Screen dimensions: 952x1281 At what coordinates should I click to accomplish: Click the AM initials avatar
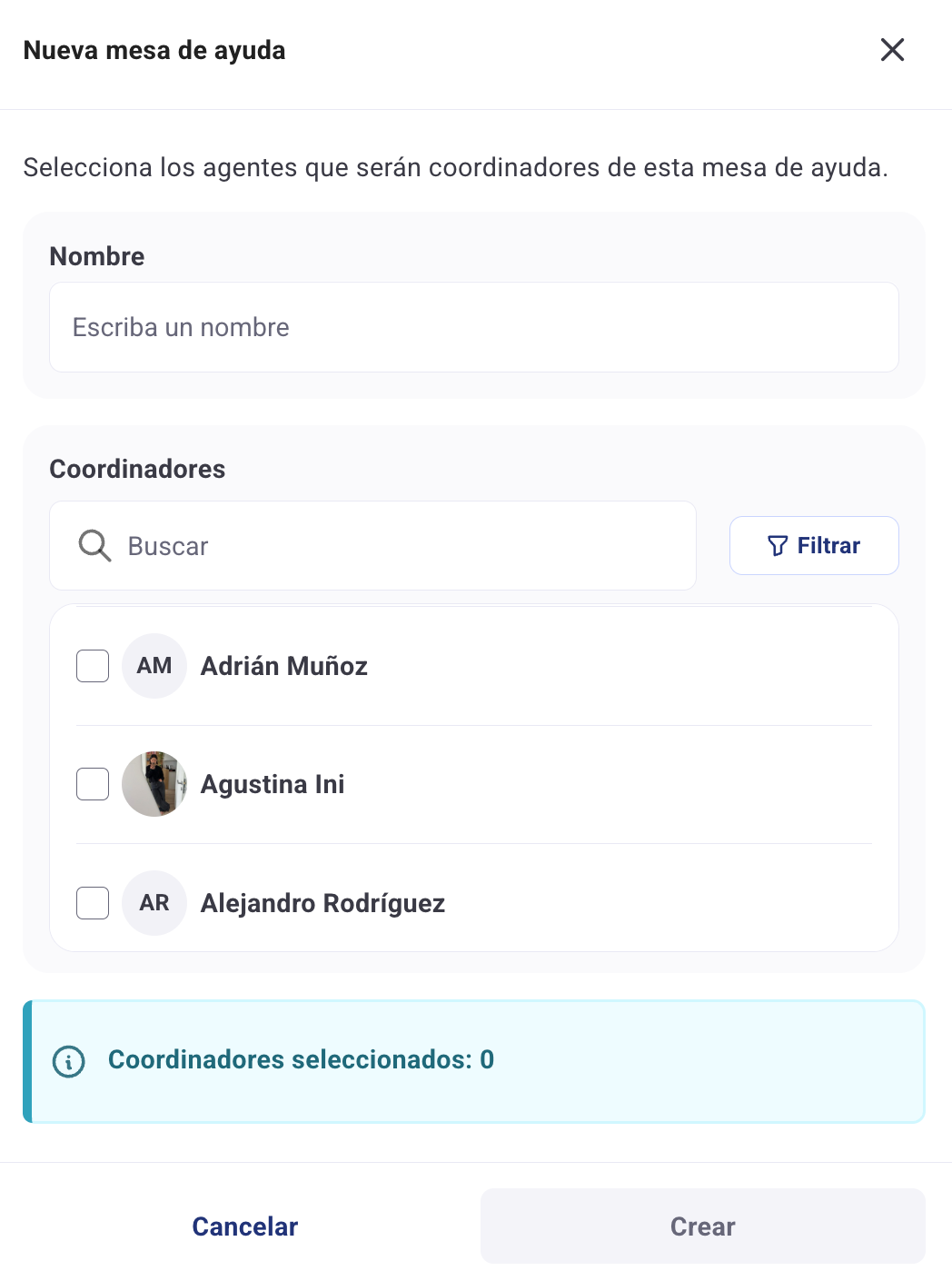tap(154, 666)
